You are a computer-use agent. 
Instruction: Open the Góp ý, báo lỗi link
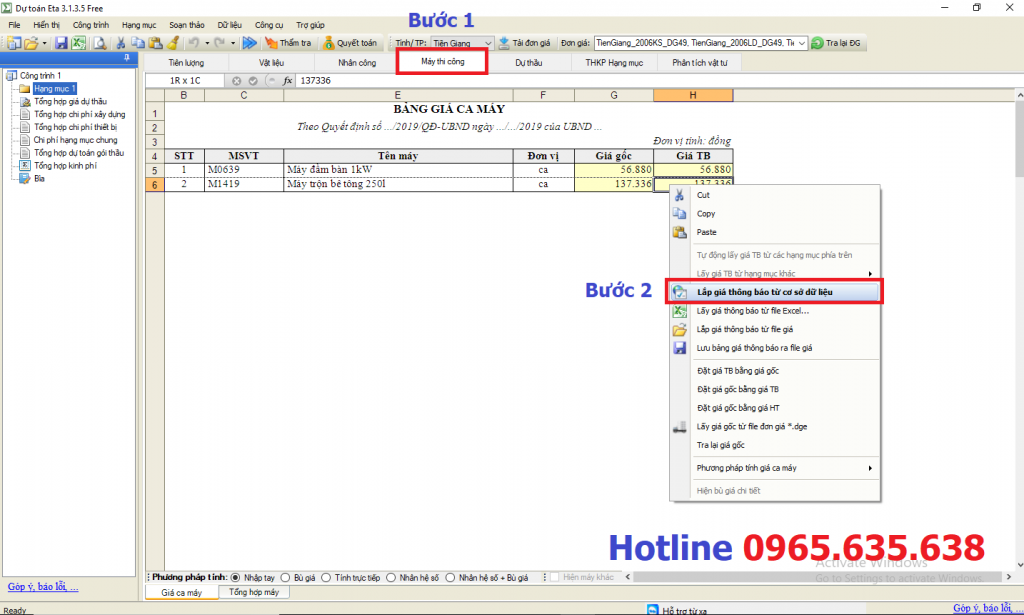43,587
